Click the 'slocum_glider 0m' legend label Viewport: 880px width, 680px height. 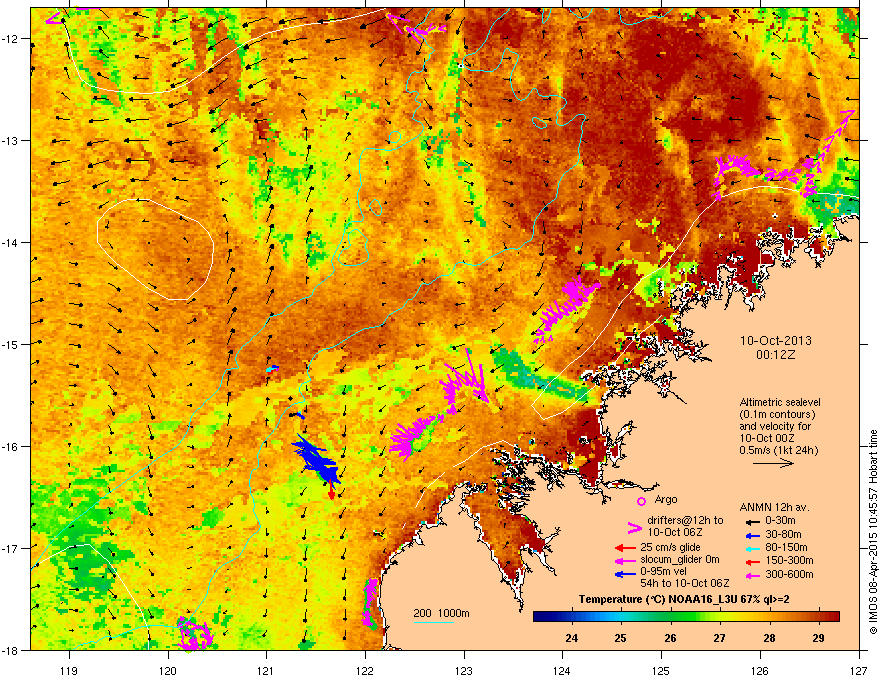pyautogui.click(x=680, y=559)
